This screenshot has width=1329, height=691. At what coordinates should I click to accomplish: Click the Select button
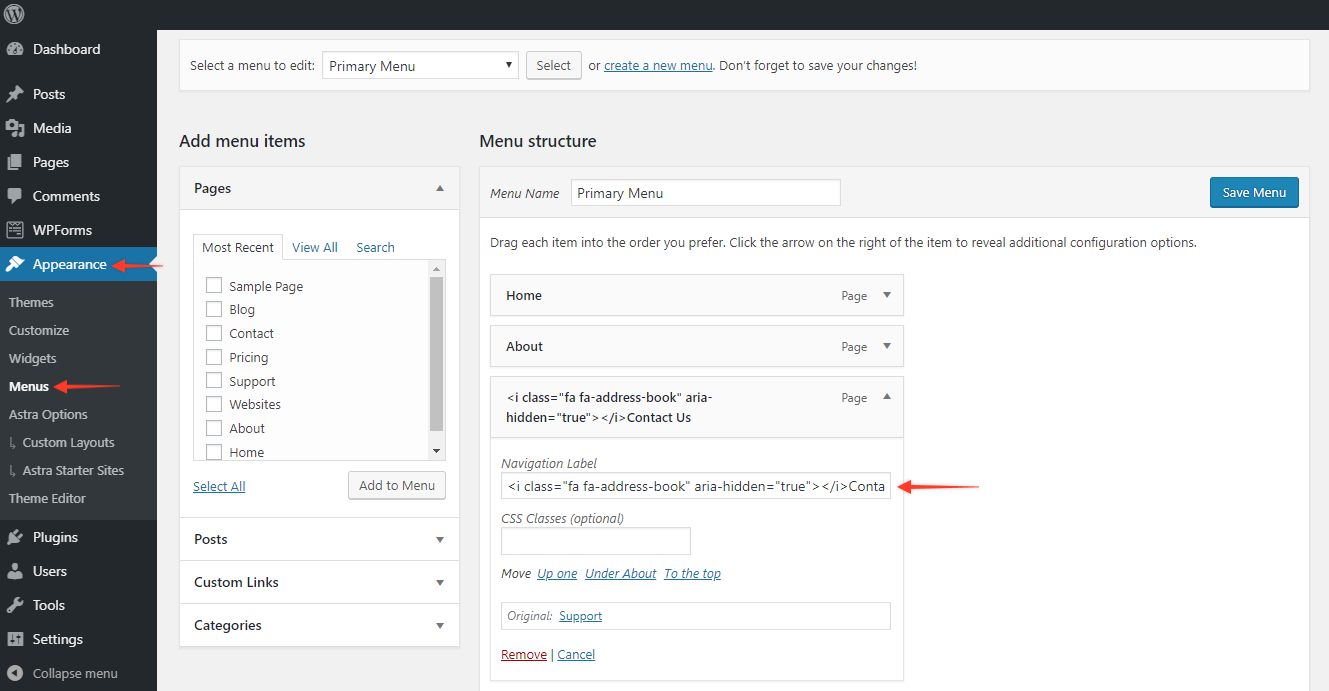[553, 66]
